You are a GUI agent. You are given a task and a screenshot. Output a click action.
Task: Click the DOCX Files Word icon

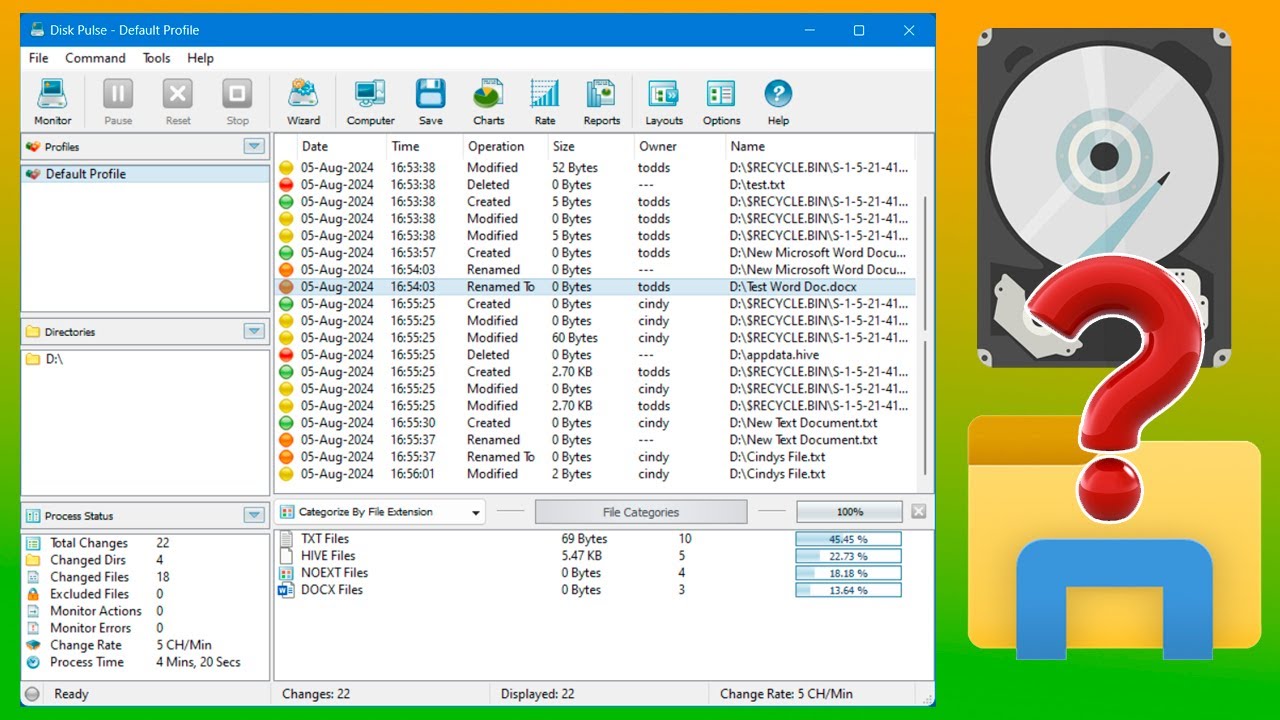(286, 590)
